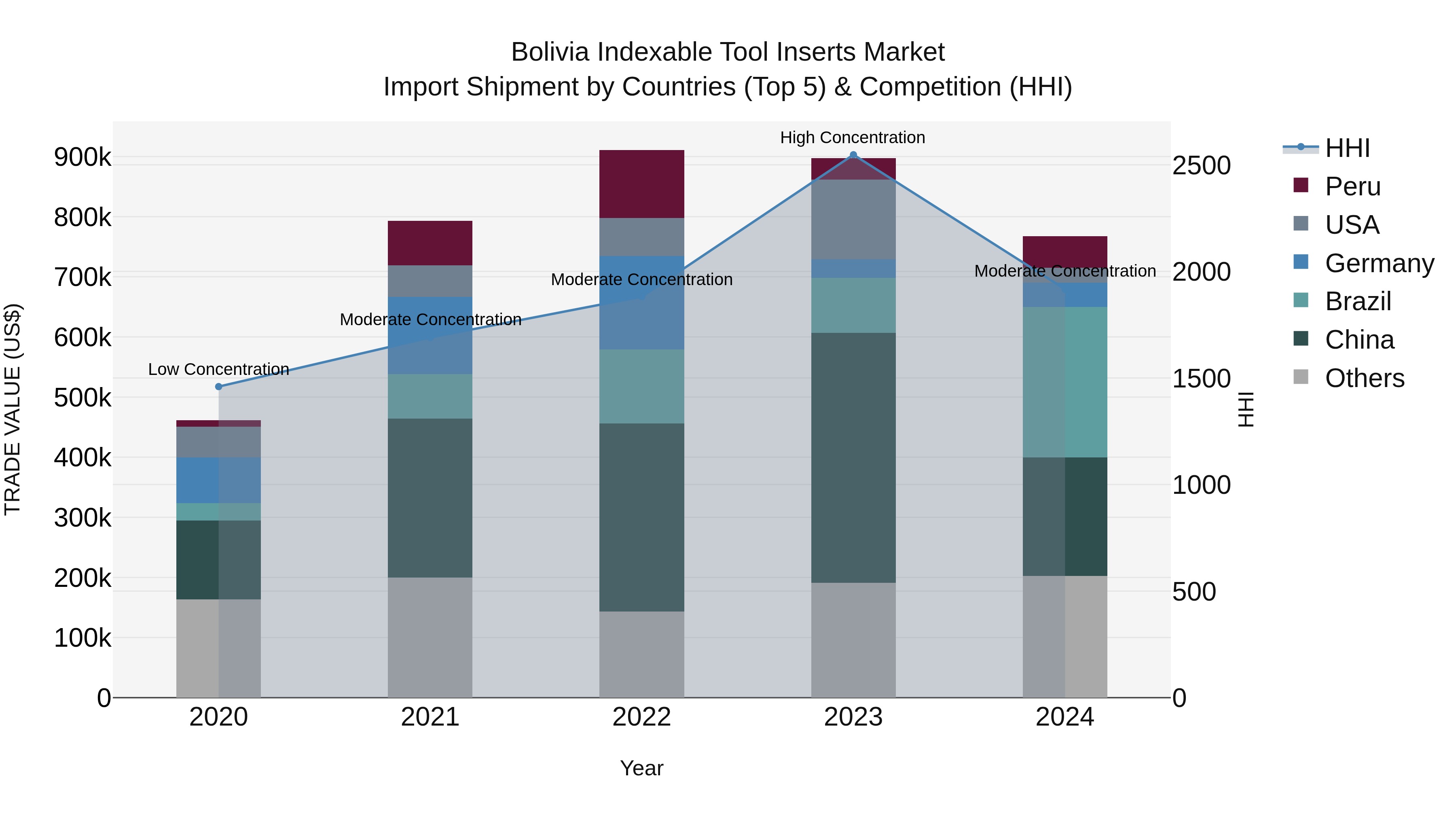Viewport: 1456px width, 819px height.
Task: Click the 'Year' x-axis title
Action: coord(641,768)
